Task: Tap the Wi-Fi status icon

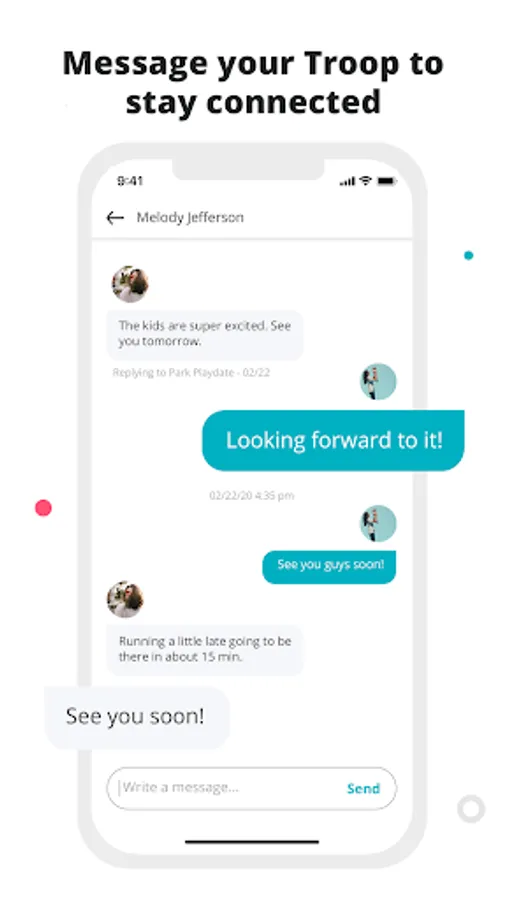Action: 365,181
